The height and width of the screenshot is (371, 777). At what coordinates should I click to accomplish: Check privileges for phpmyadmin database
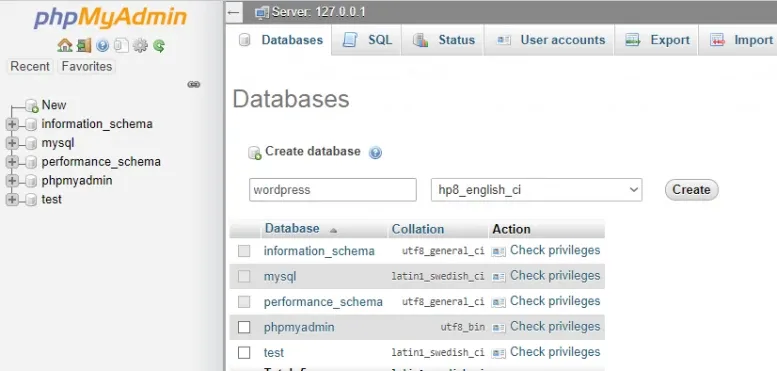click(555, 326)
